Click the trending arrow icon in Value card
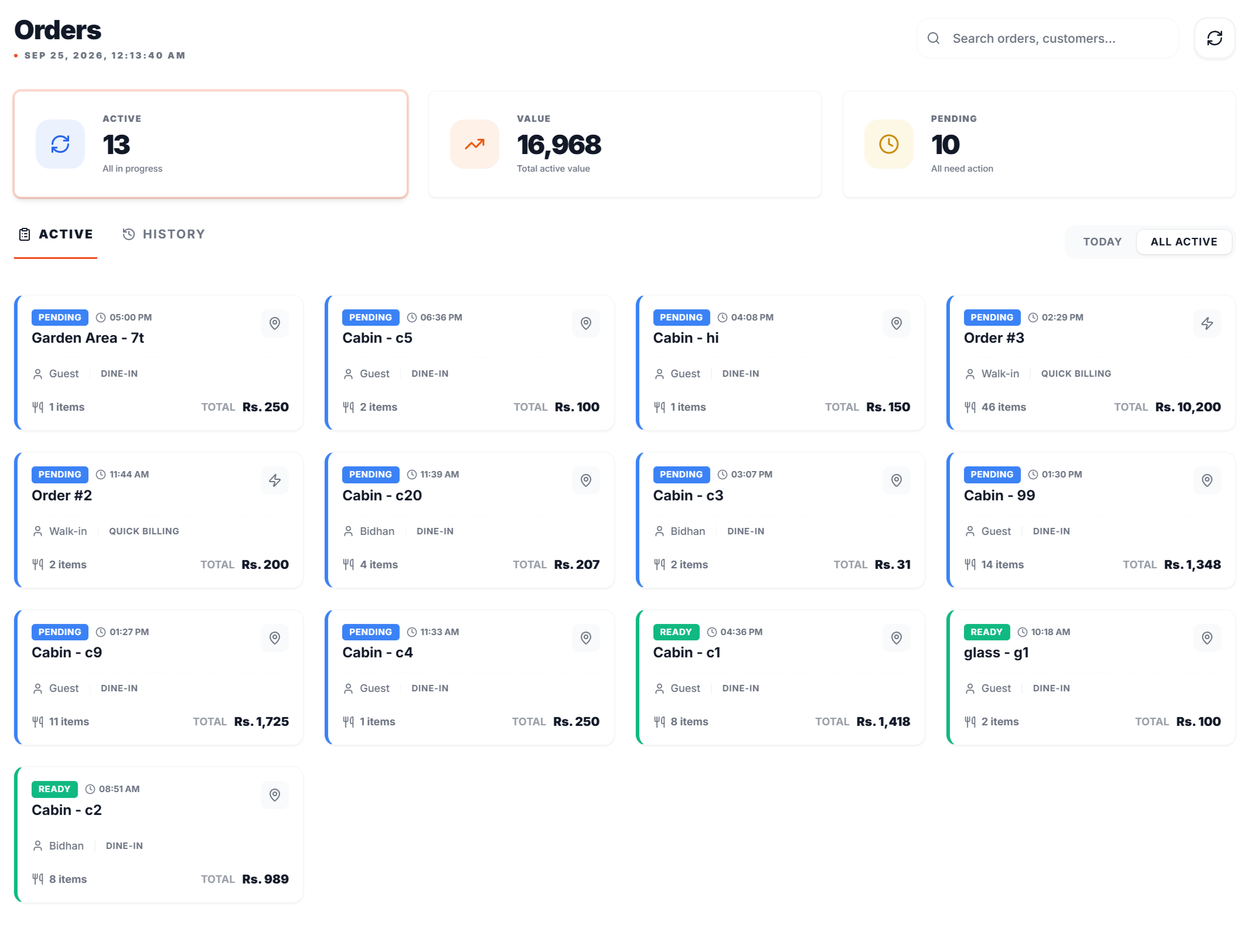 tap(475, 144)
